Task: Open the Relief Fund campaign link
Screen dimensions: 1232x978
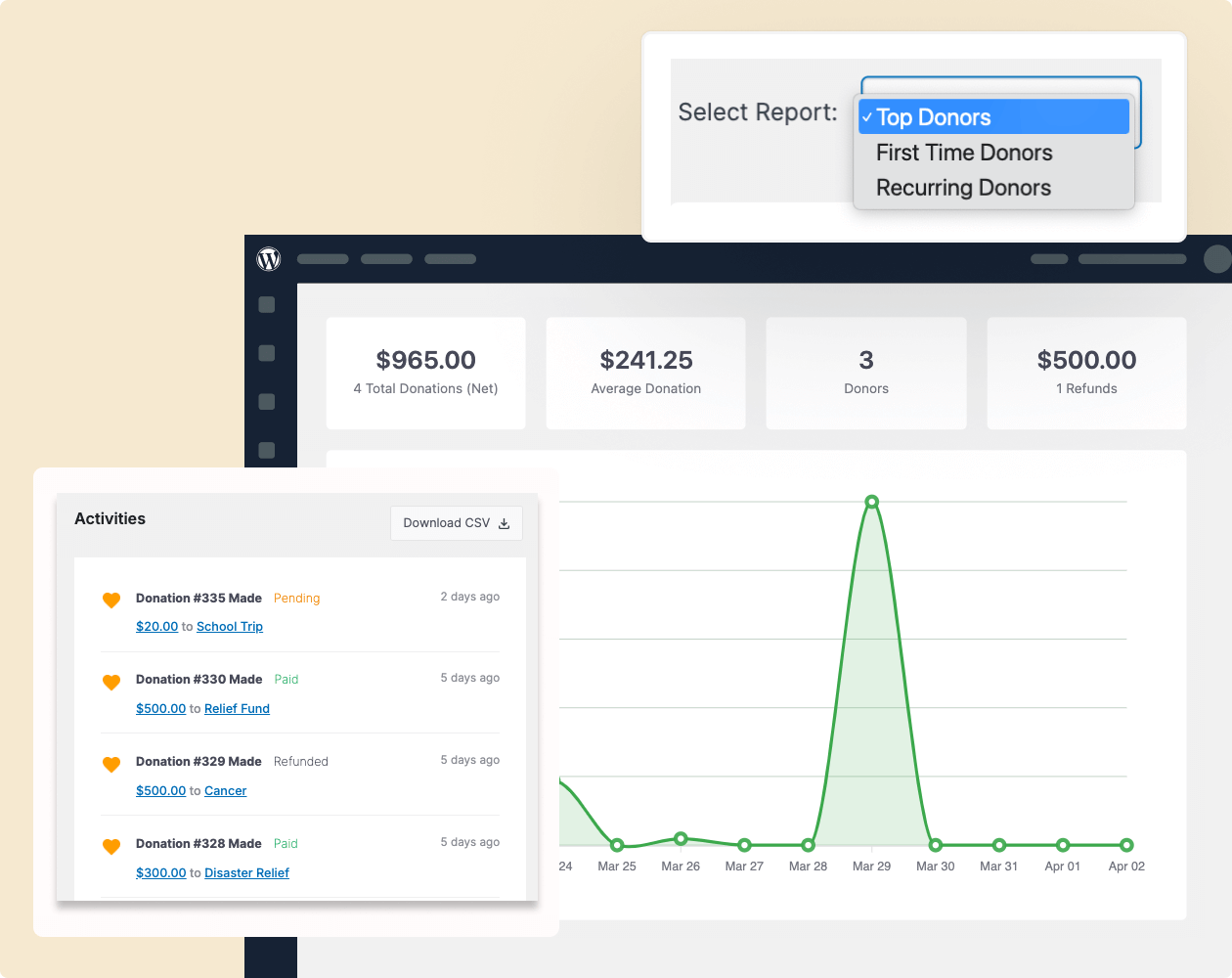Action: 237,709
